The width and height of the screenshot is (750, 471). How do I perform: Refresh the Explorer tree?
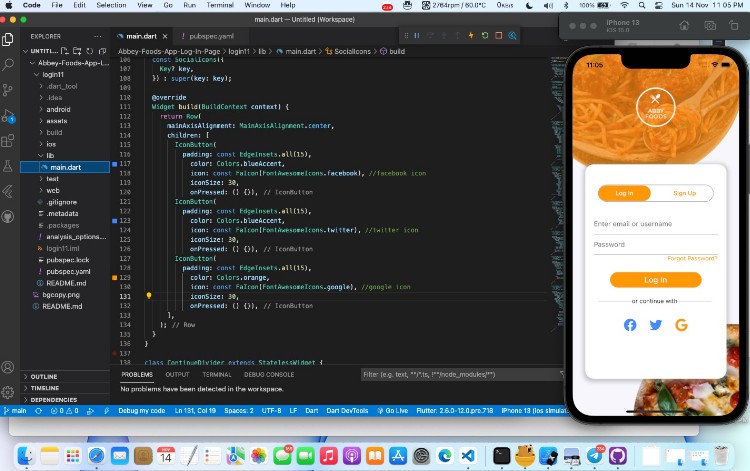[89, 51]
